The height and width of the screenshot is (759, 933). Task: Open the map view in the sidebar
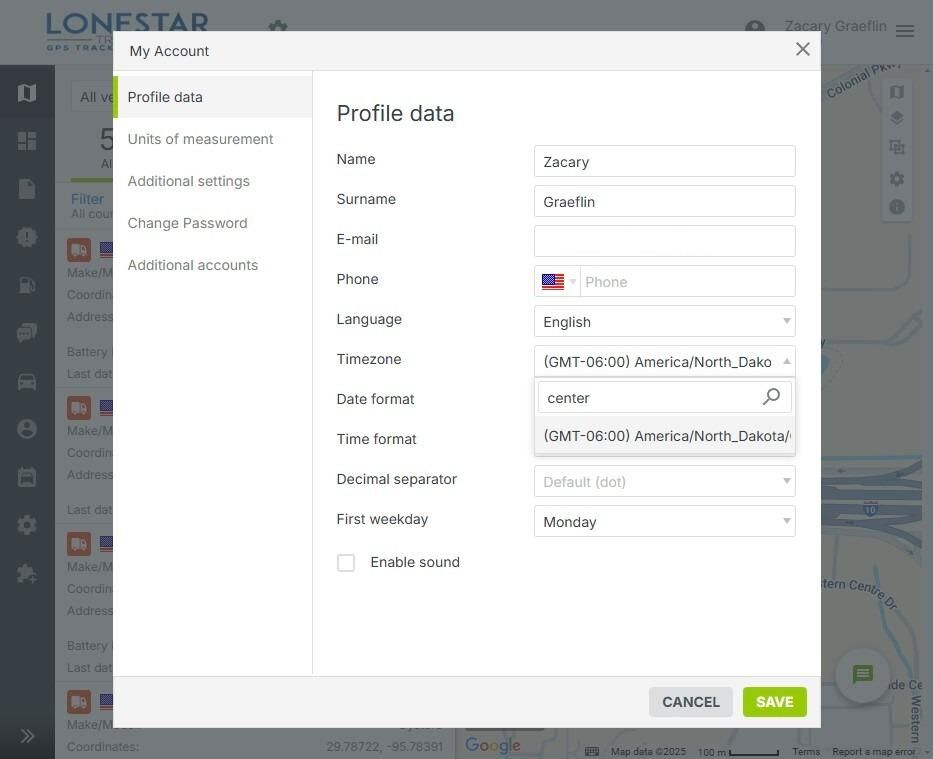[27, 93]
